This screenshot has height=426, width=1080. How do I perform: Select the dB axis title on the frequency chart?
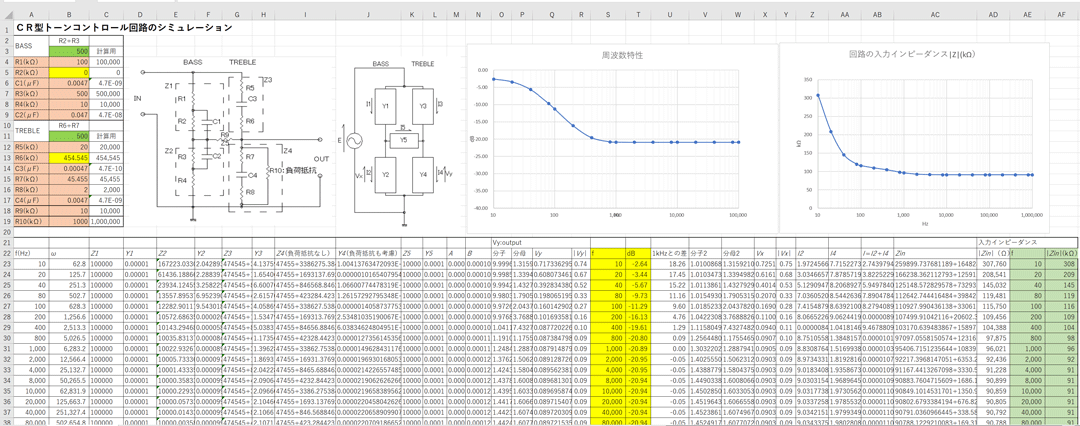click(x=474, y=138)
